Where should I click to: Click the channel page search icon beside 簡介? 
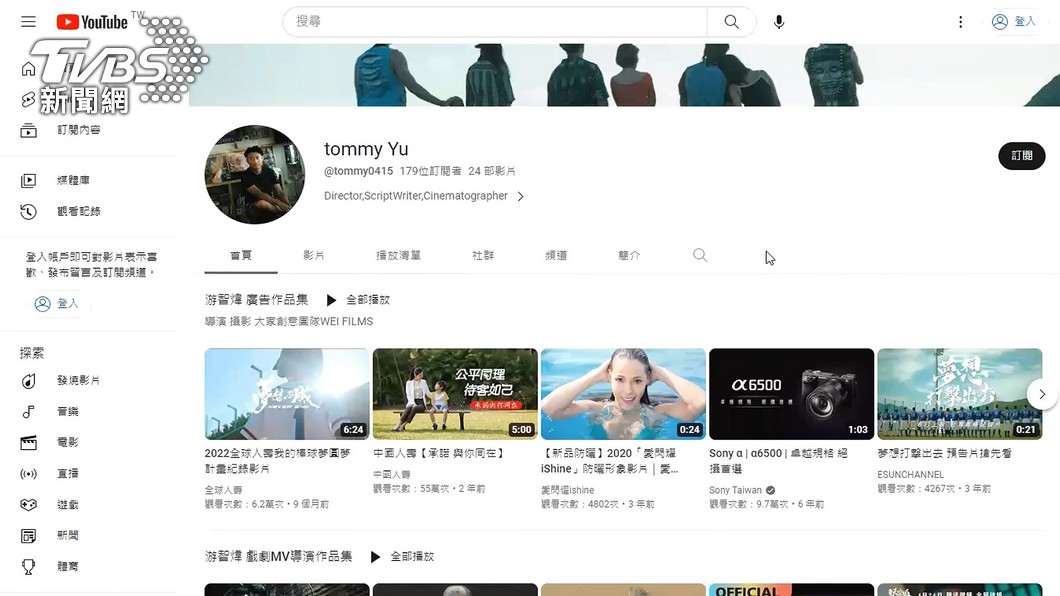tap(700, 255)
